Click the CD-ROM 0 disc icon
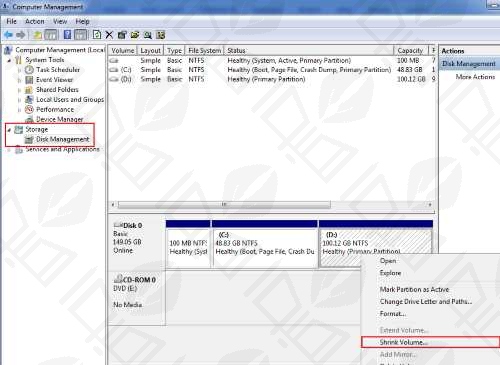Image resolution: width=500 pixels, height=365 pixels. click(118, 279)
